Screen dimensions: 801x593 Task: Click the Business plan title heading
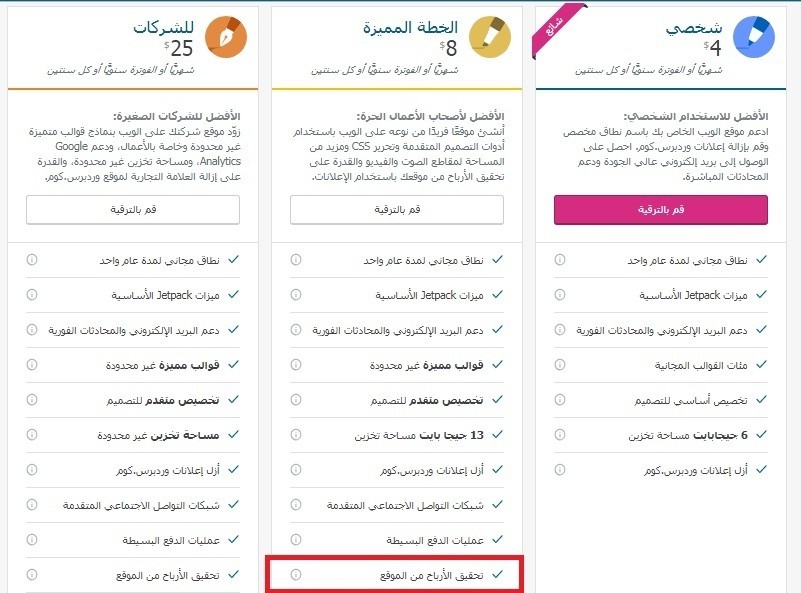coord(165,28)
